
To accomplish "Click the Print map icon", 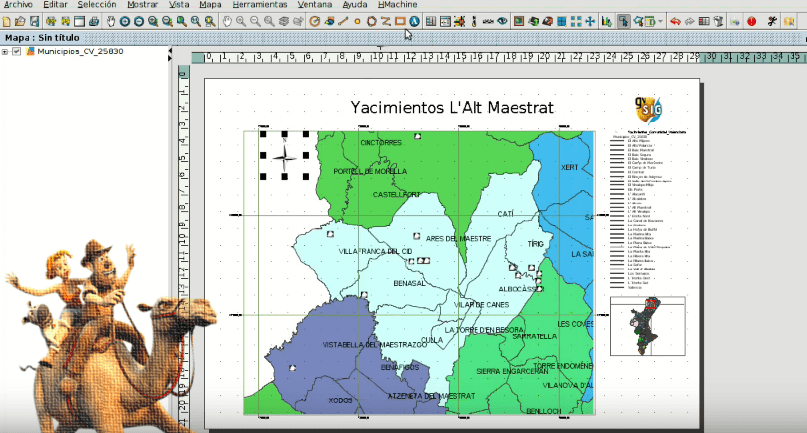I will (93, 21).
